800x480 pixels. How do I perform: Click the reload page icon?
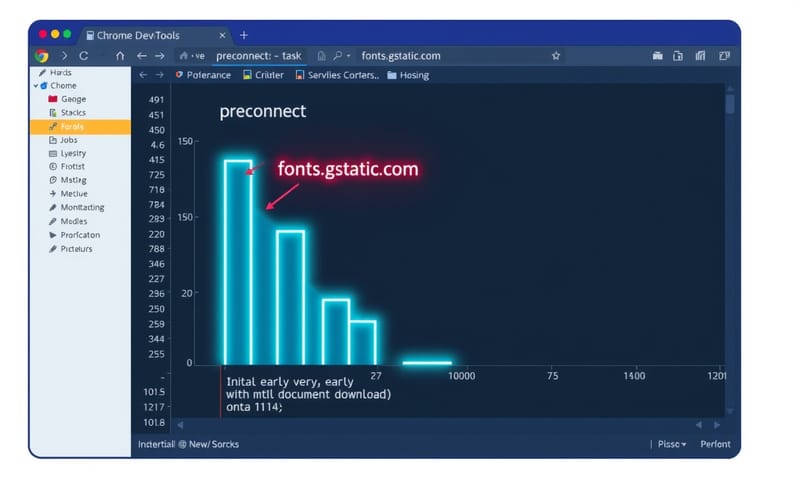[x=84, y=56]
